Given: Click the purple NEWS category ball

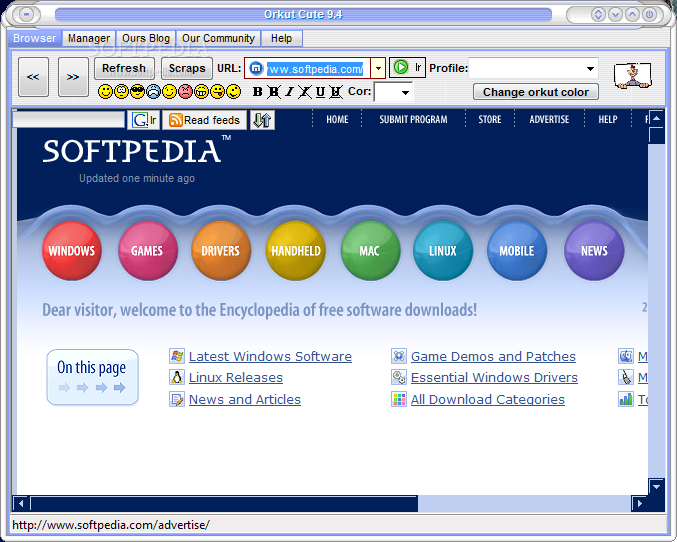Looking at the screenshot, I should pos(594,250).
